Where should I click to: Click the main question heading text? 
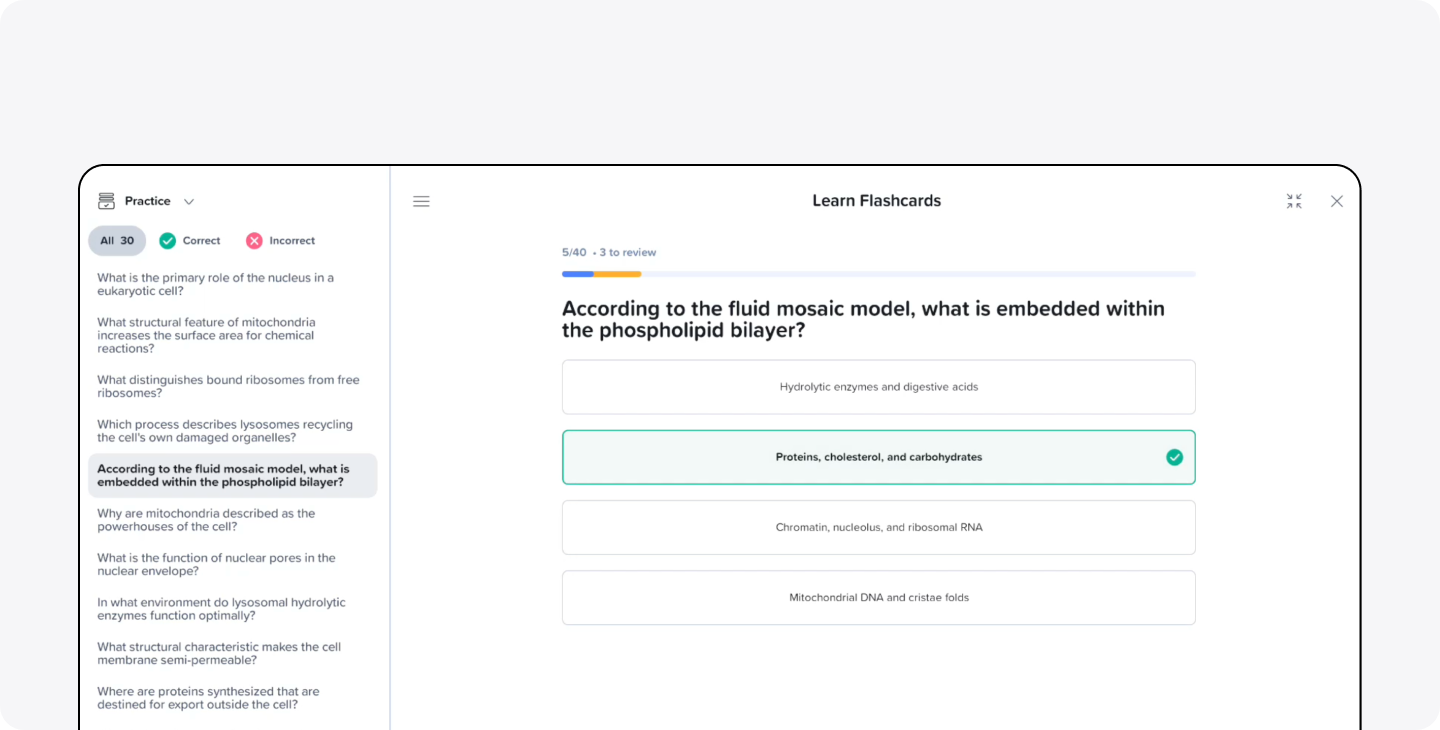tap(863, 319)
